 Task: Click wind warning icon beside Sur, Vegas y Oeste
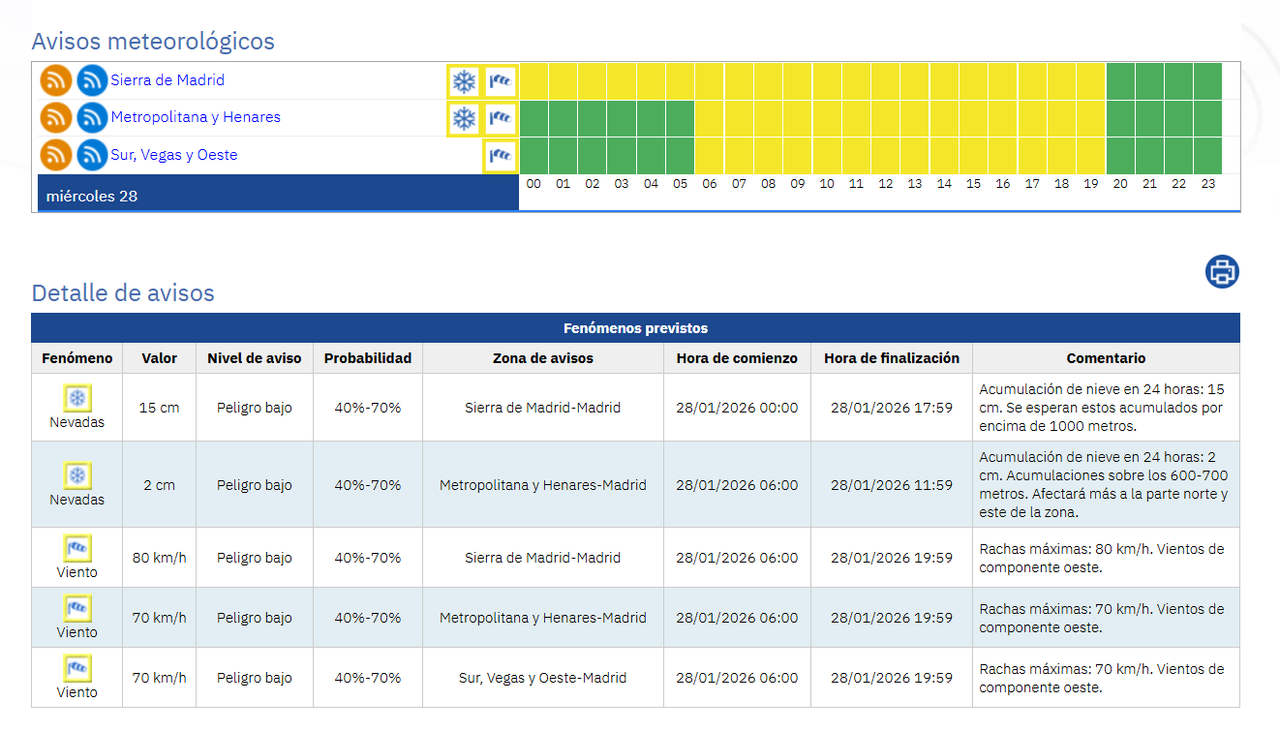point(500,156)
